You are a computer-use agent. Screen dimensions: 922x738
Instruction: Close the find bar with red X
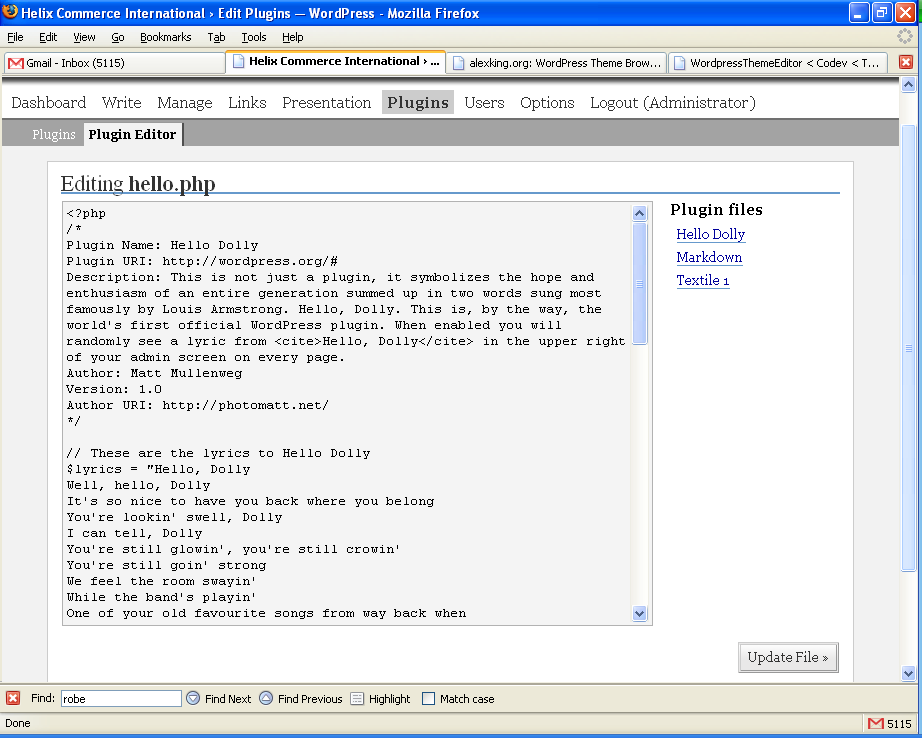pos(13,699)
